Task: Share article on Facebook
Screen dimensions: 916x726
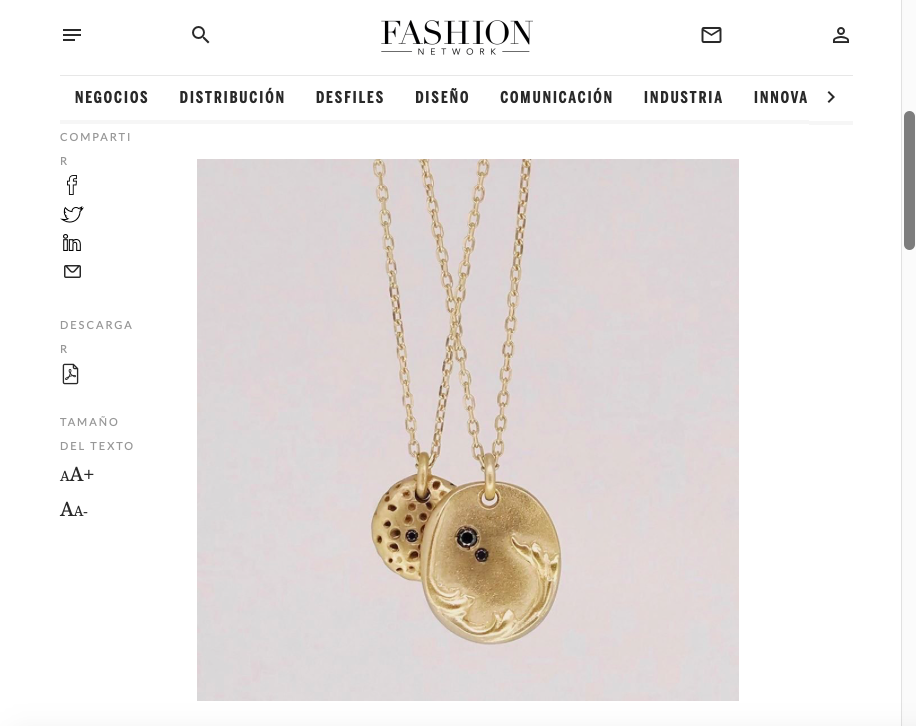Action: click(72, 185)
